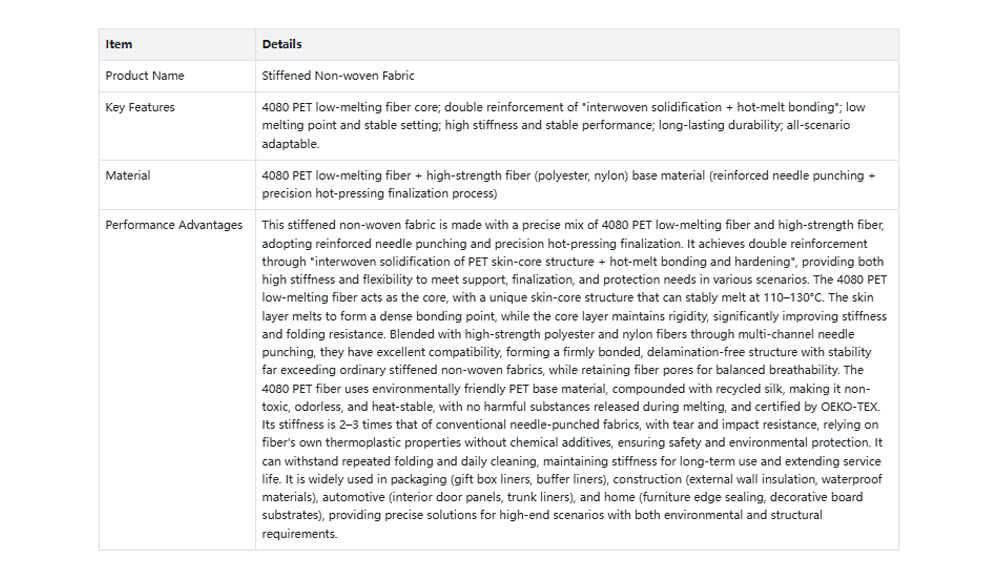Select the Product Name row label

coord(145,76)
